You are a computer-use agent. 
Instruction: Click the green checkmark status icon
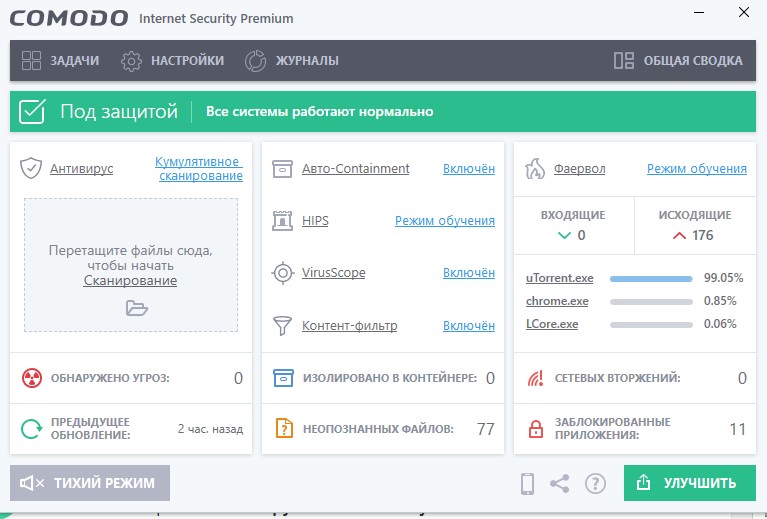click(x=32, y=112)
